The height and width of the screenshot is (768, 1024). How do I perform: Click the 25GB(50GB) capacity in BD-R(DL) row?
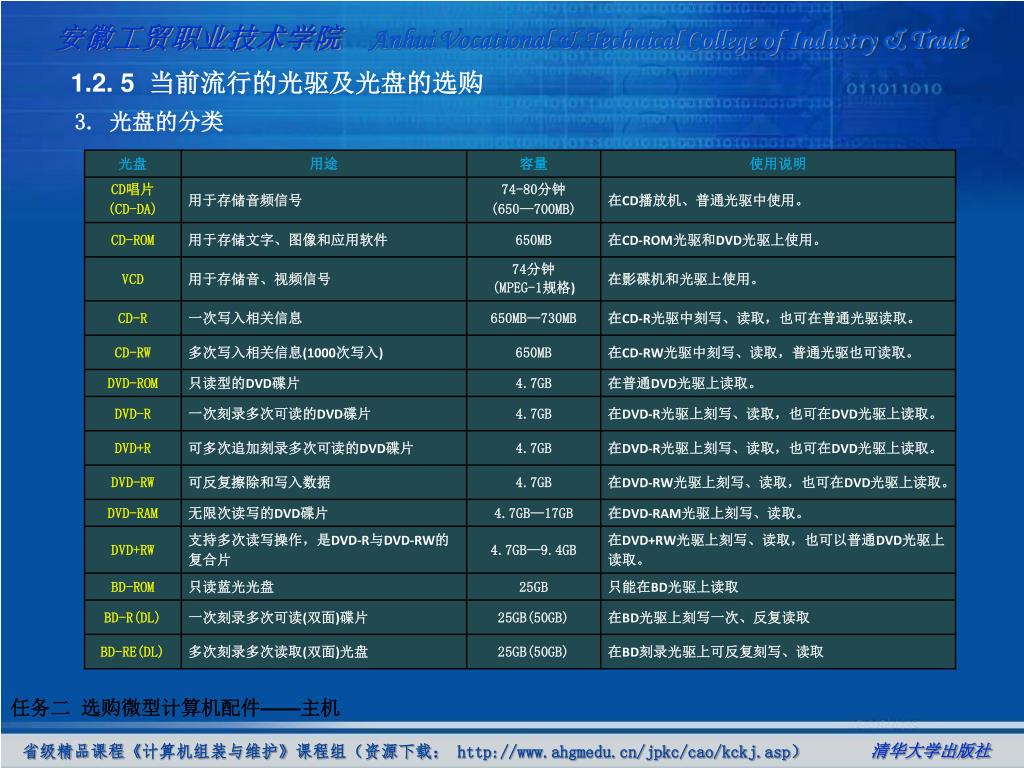[x=533, y=617]
